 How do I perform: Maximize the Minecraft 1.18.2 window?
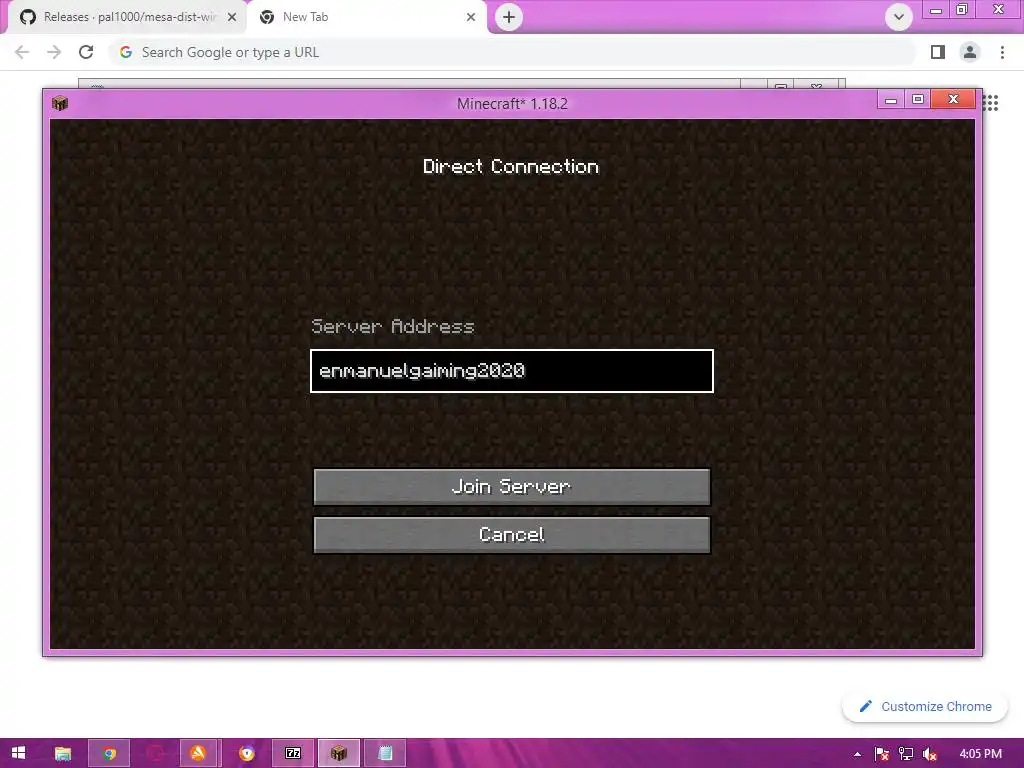click(x=918, y=99)
